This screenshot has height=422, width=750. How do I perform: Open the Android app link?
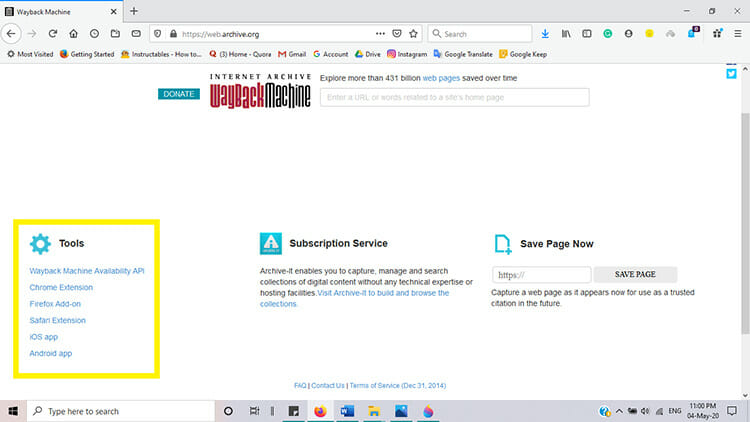pyautogui.click(x=51, y=354)
